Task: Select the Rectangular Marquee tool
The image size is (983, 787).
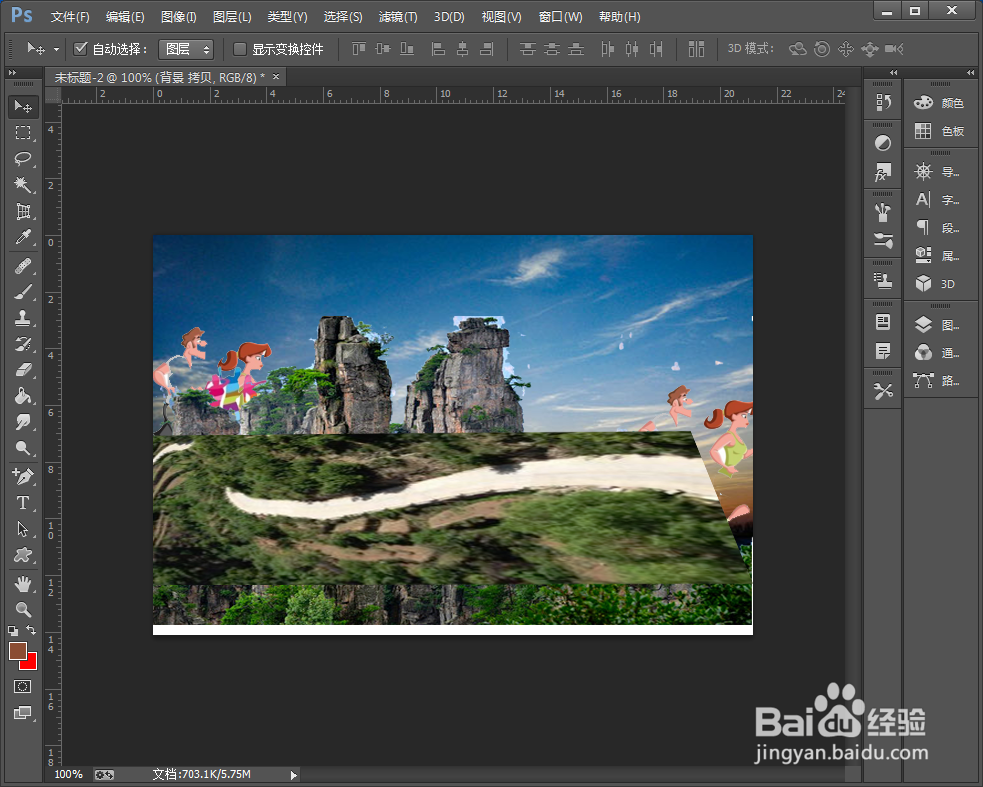Action: [x=23, y=132]
